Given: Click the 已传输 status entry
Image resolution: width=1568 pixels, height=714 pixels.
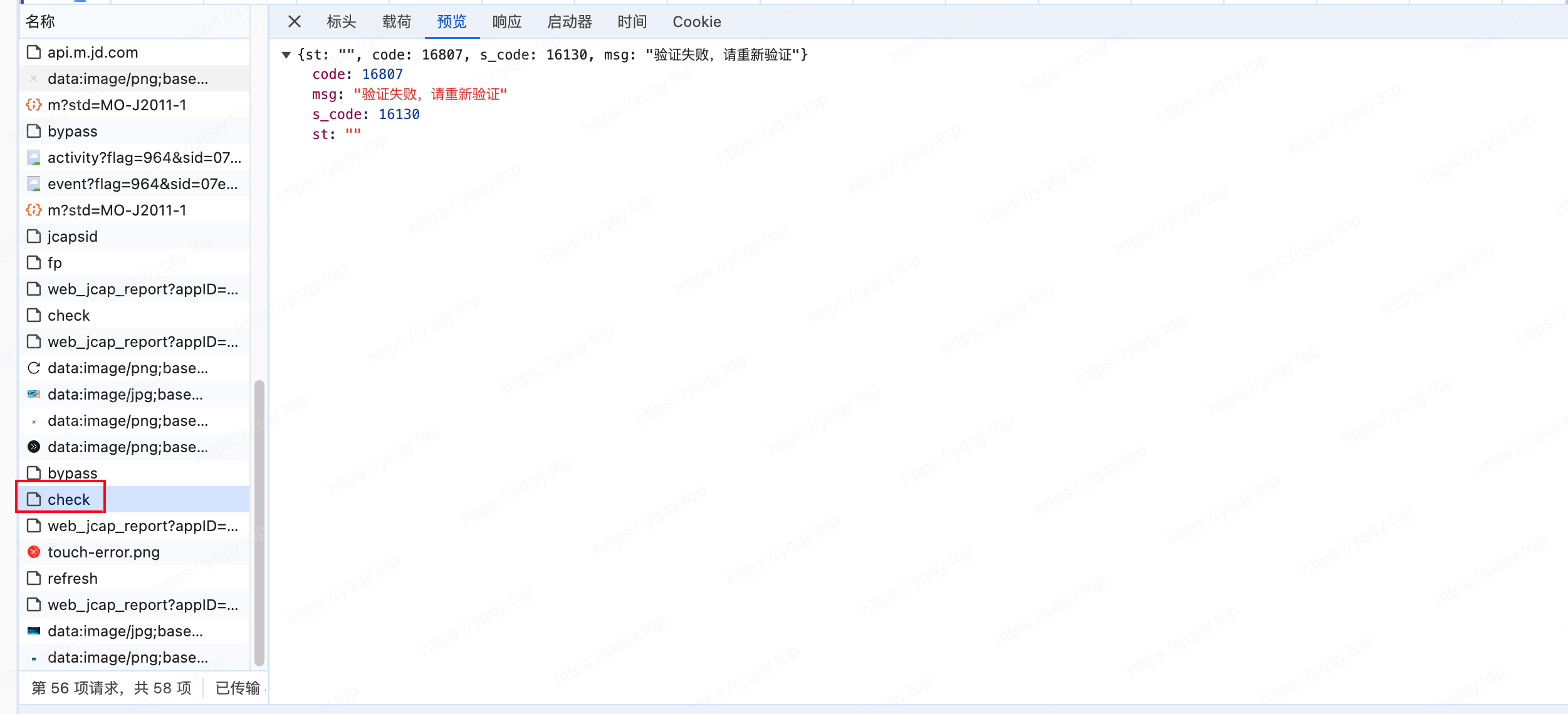Looking at the screenshot, I should tap(238, 688).
